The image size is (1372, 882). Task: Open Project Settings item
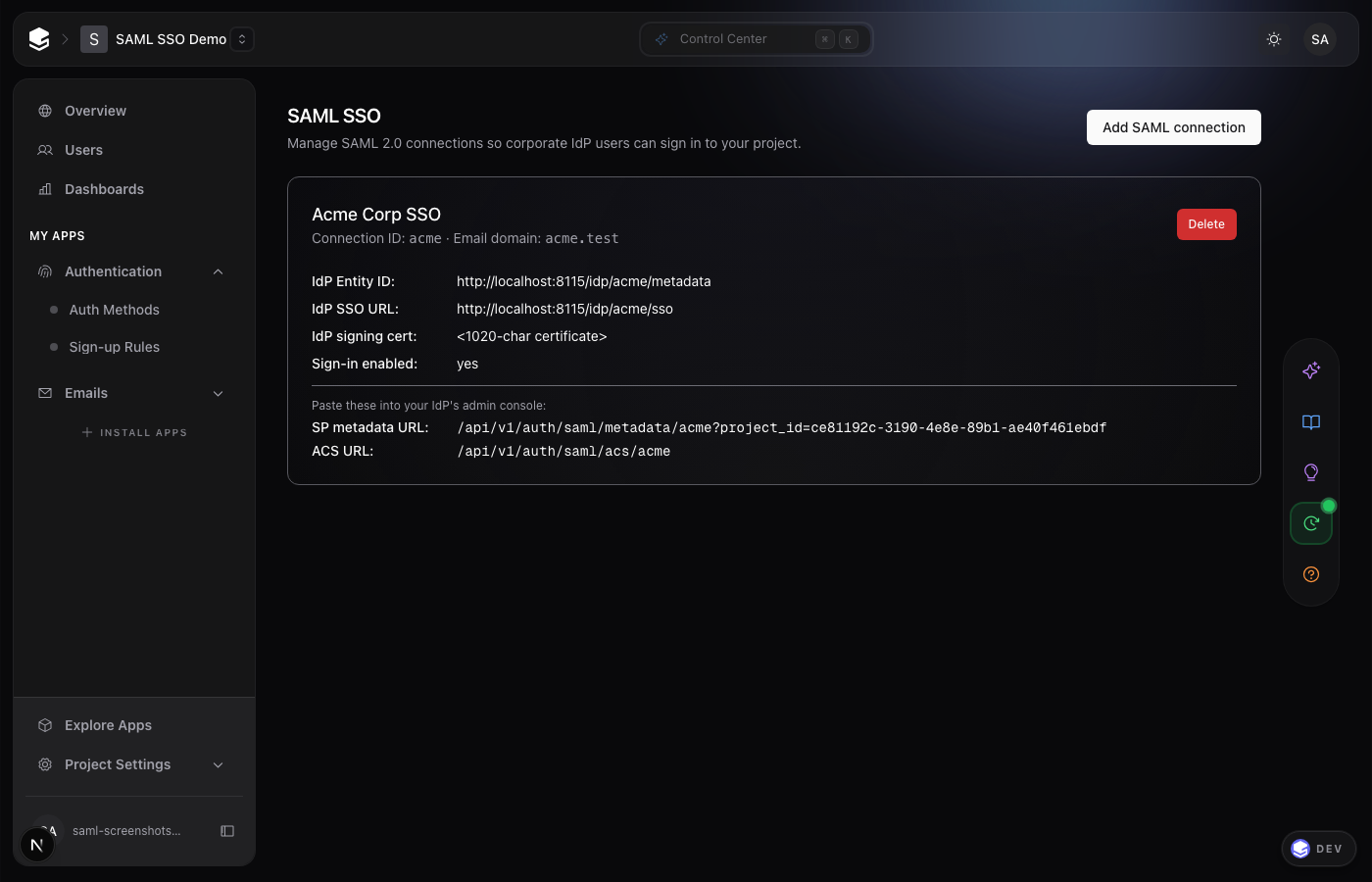134,764
